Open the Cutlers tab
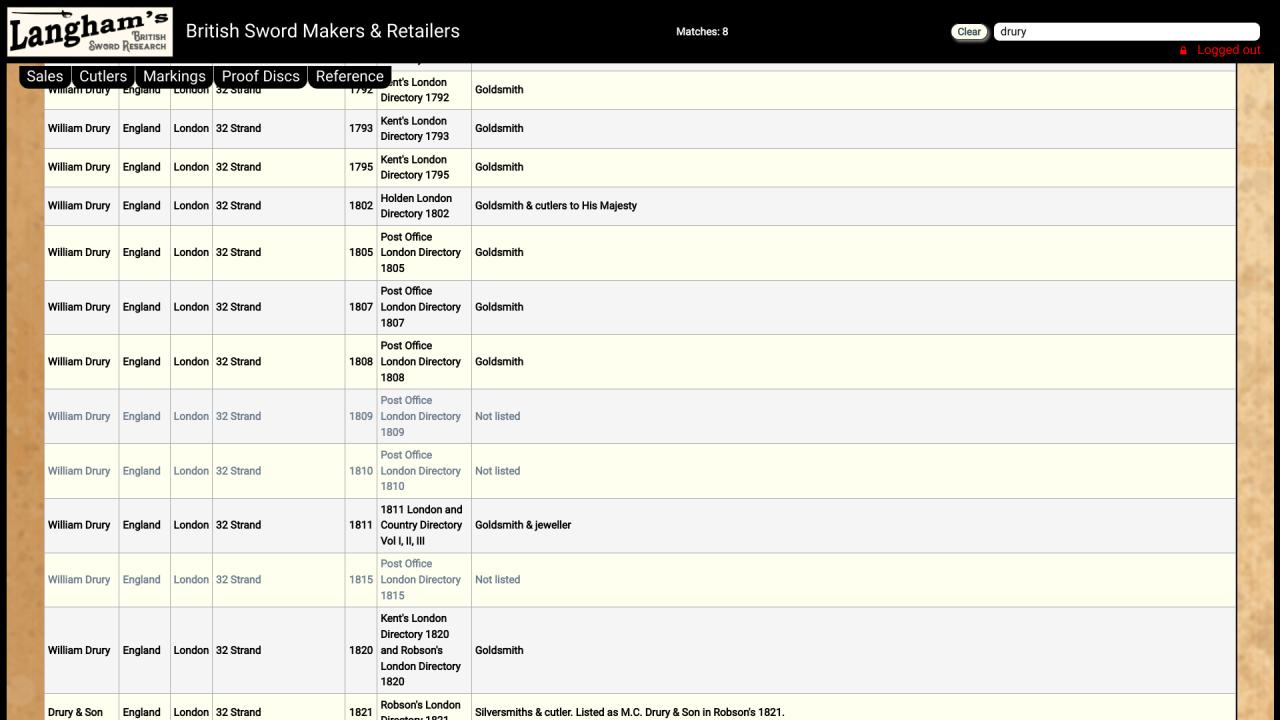The height and width of the screenshot is (720, 1280). click(x=103, y=76)
